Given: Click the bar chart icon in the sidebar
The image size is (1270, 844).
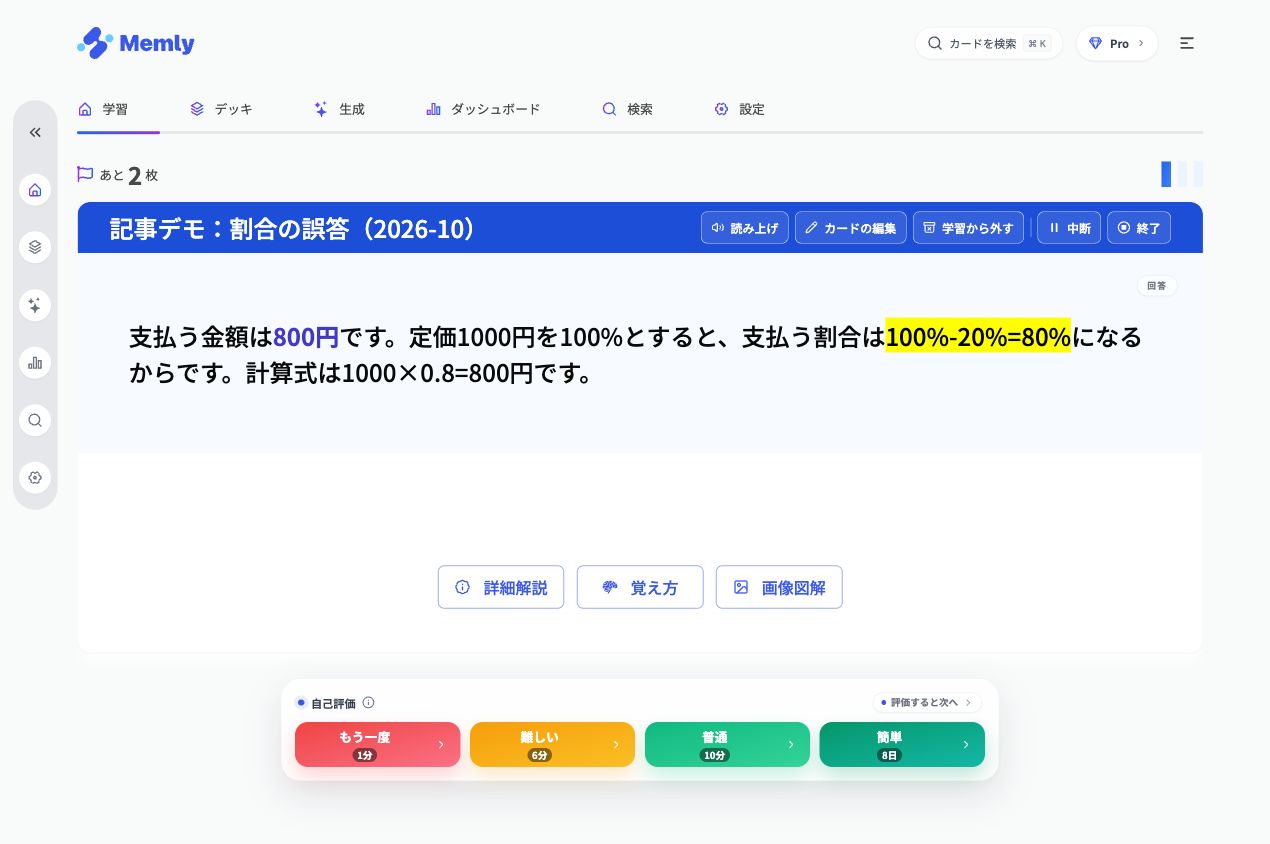Looking at the screenshot, I should [35, 362].
